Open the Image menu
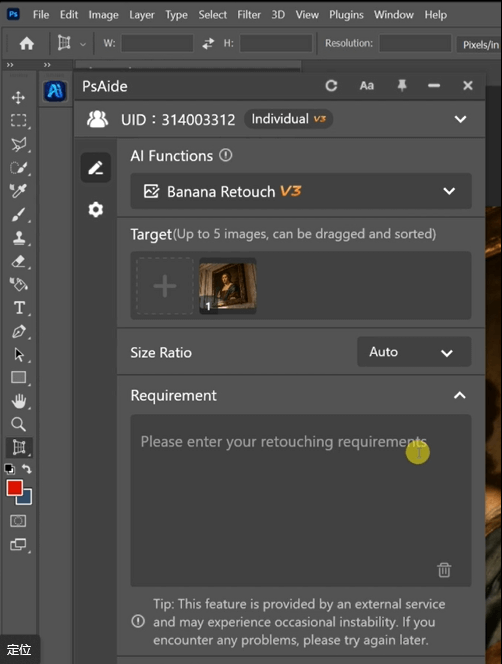 point(103,15)
